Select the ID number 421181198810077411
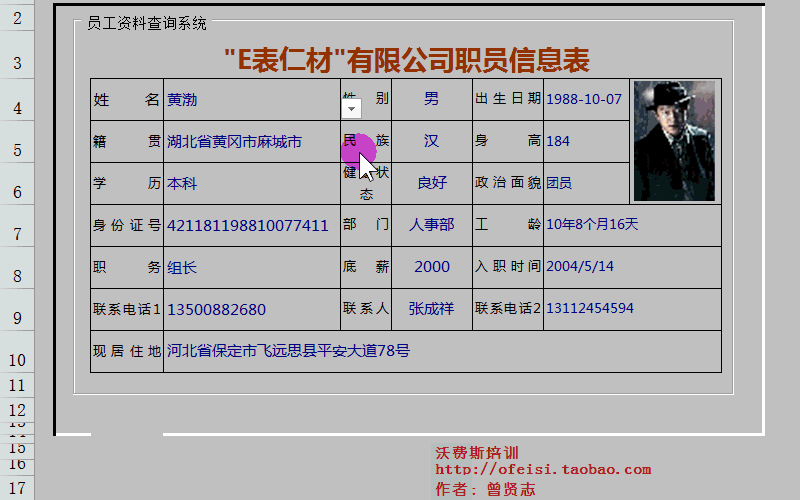The image size is (800, 500). (252, 226)
